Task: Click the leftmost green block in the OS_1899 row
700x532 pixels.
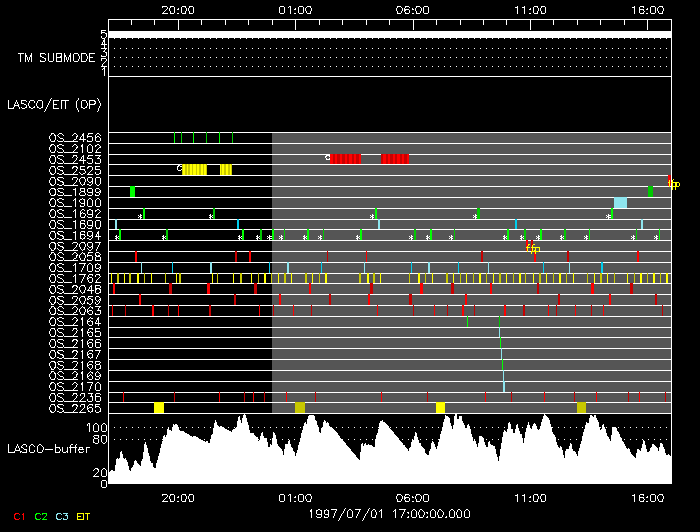Action: [132, 192]
